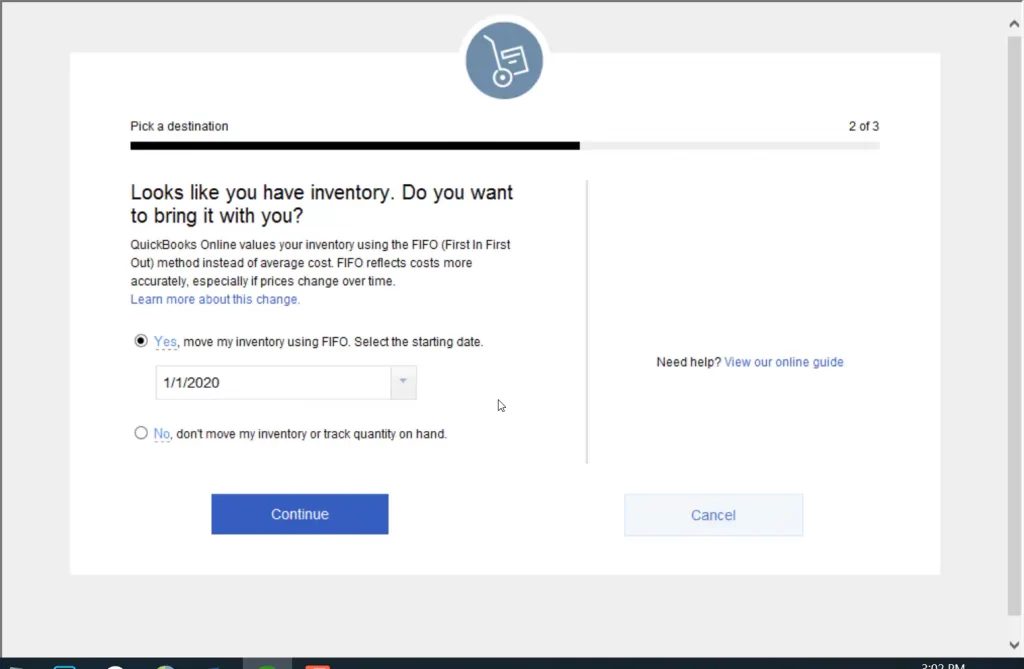Screen dimensions: 1024x669
Task: Click the 2 of 3 step counter
Action: point(863,126)
